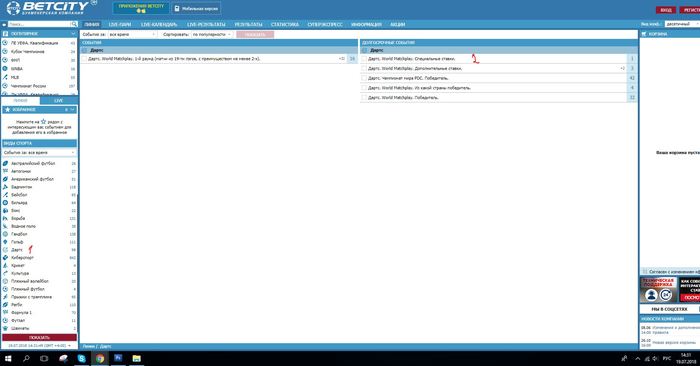Click the search magnifier icon in sidebar
Viewport: 700px width, 366px height.
click(x=74, y=24)
